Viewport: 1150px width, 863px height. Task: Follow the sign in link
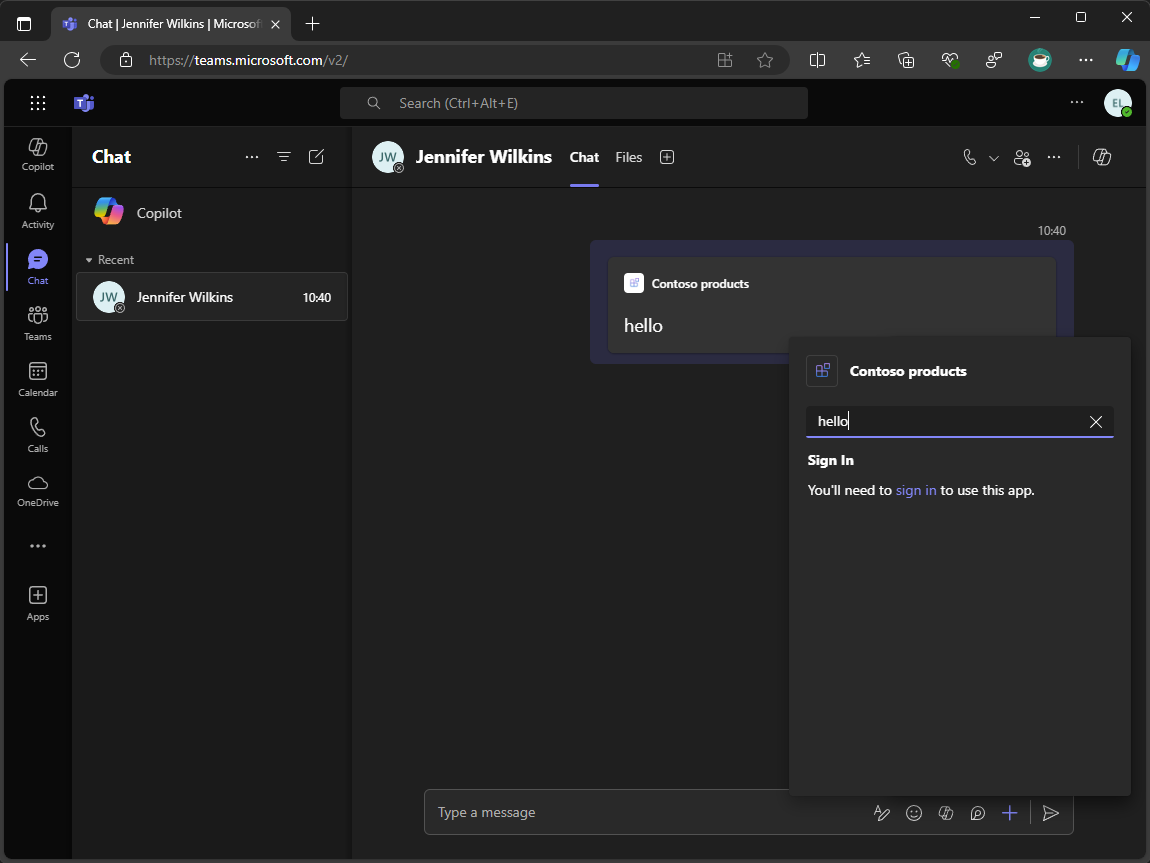pyautogui.click(x=915, y=491)
